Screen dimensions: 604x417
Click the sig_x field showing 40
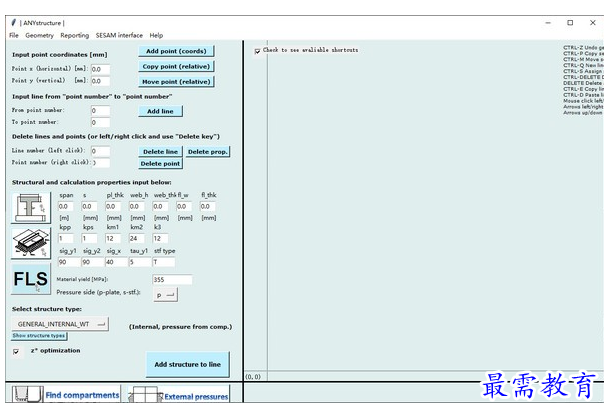point(116,262)
